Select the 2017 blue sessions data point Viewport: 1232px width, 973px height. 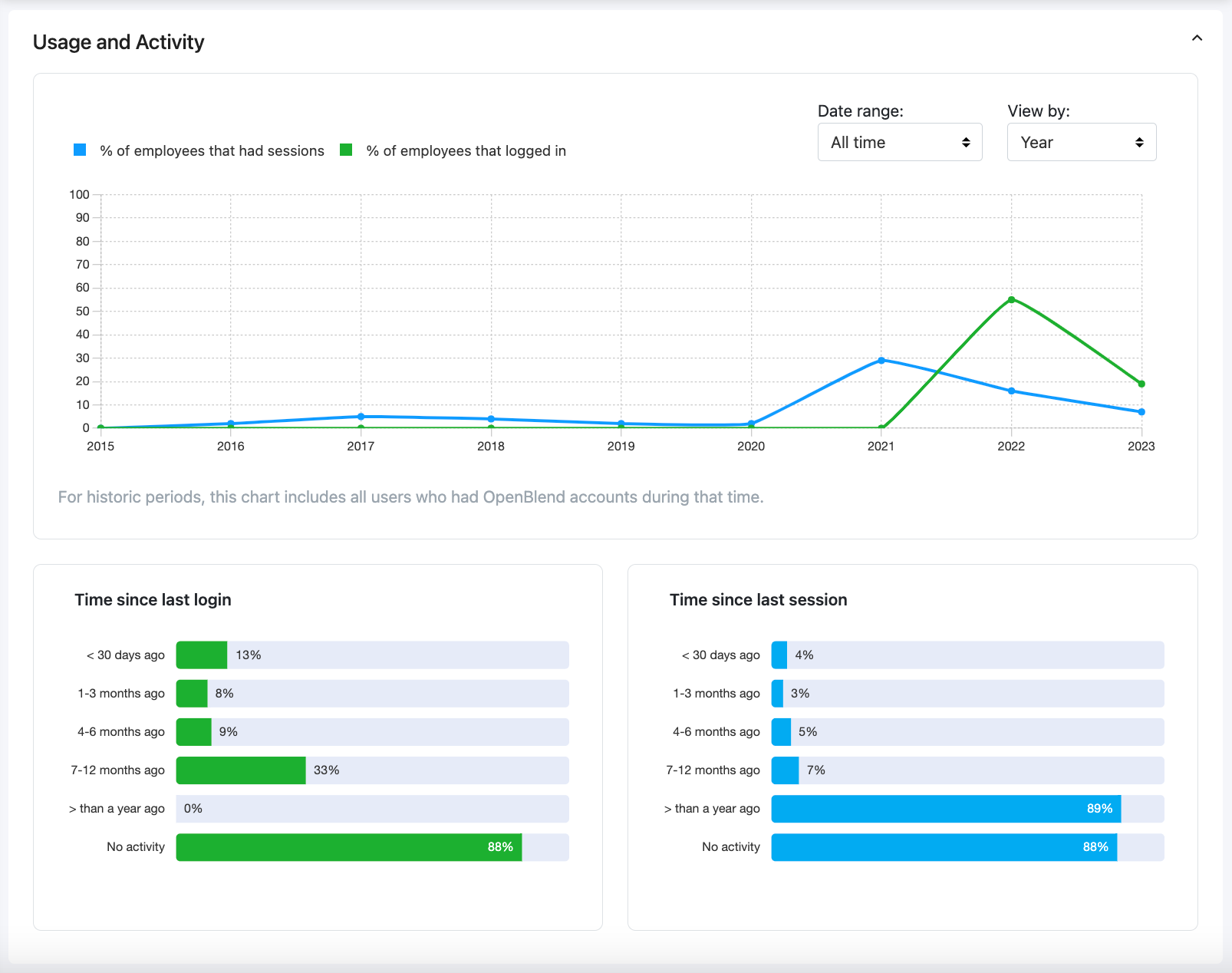(361, 417)
